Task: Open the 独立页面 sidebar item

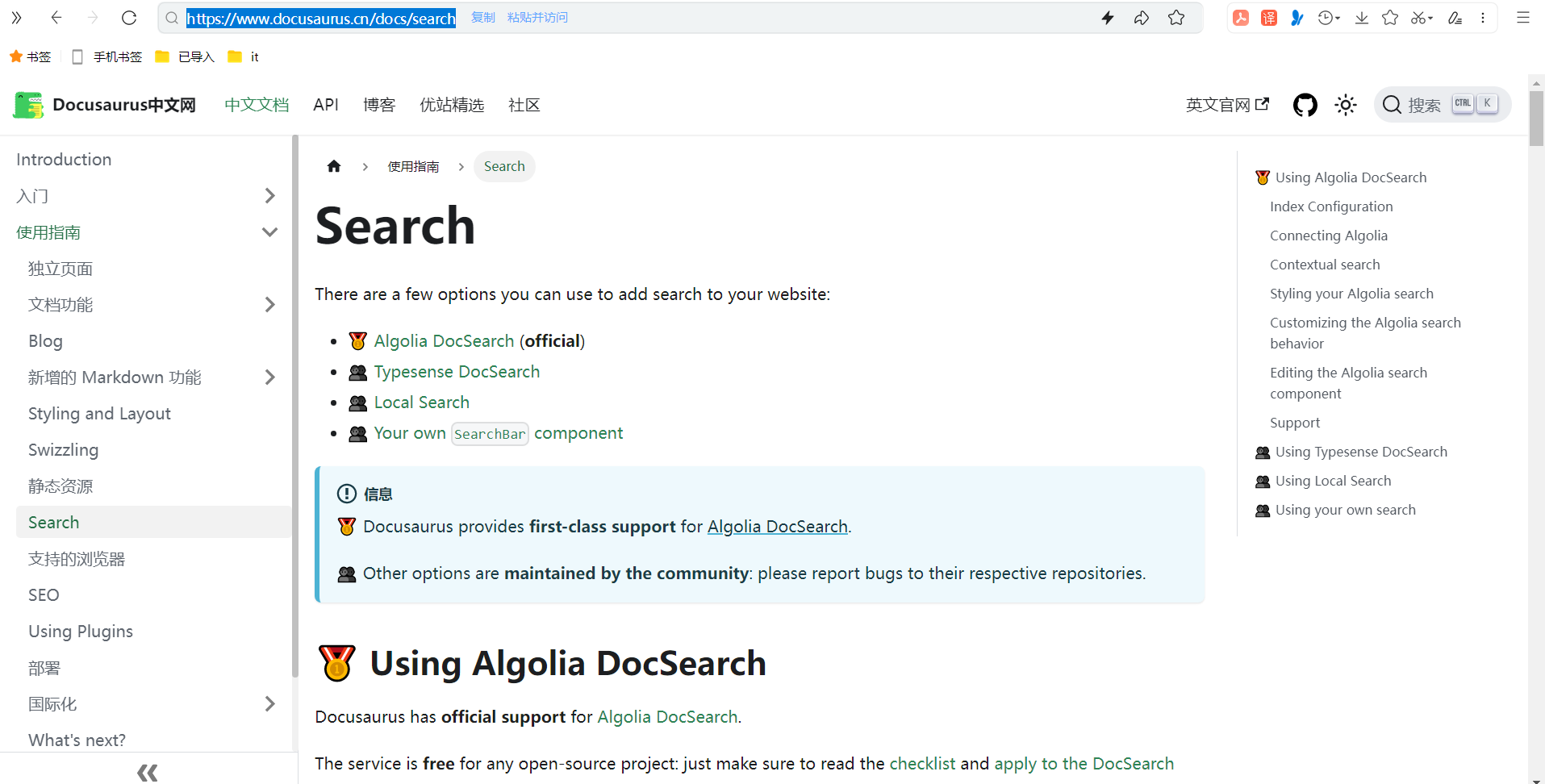Action: coord(61,269)
